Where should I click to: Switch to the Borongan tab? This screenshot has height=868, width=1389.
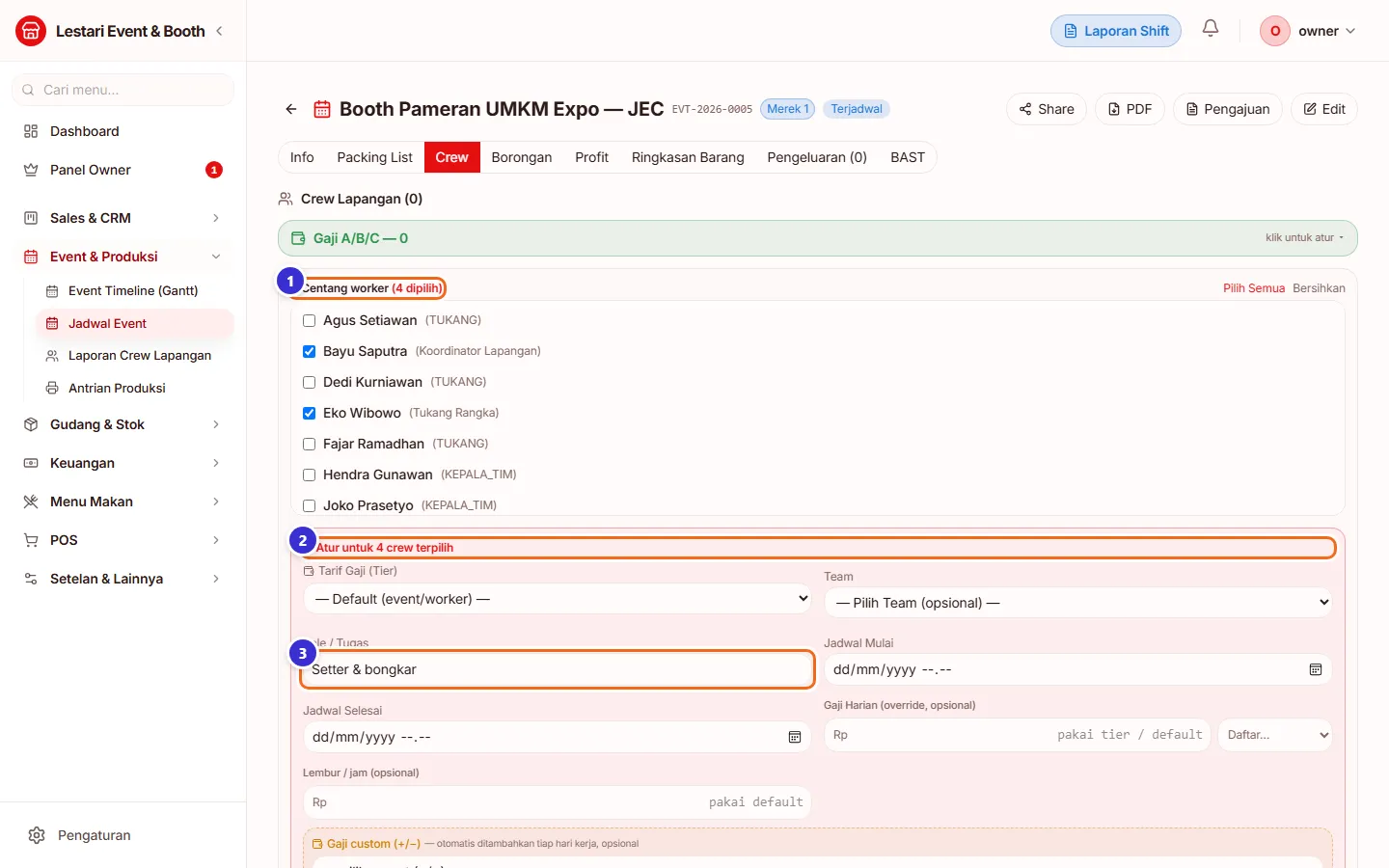pos(522,157)
